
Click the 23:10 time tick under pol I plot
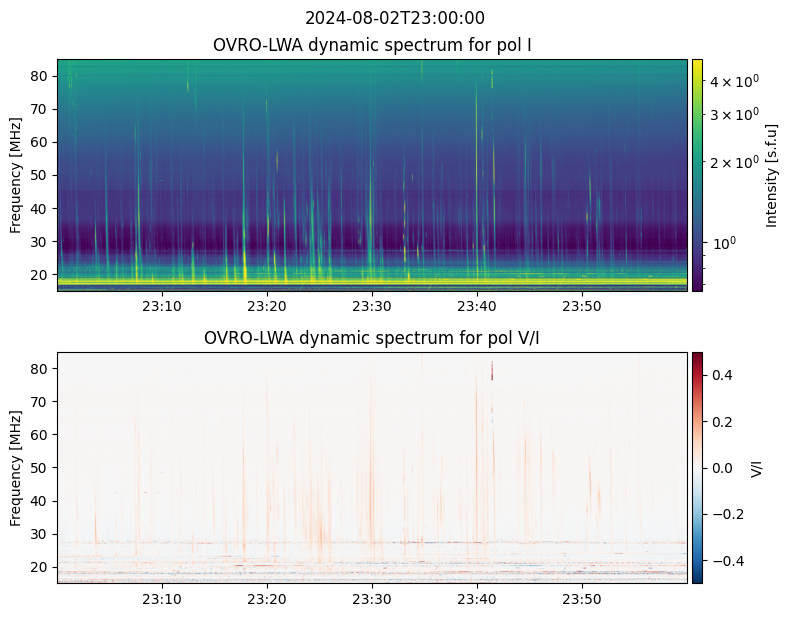(162, 306)
